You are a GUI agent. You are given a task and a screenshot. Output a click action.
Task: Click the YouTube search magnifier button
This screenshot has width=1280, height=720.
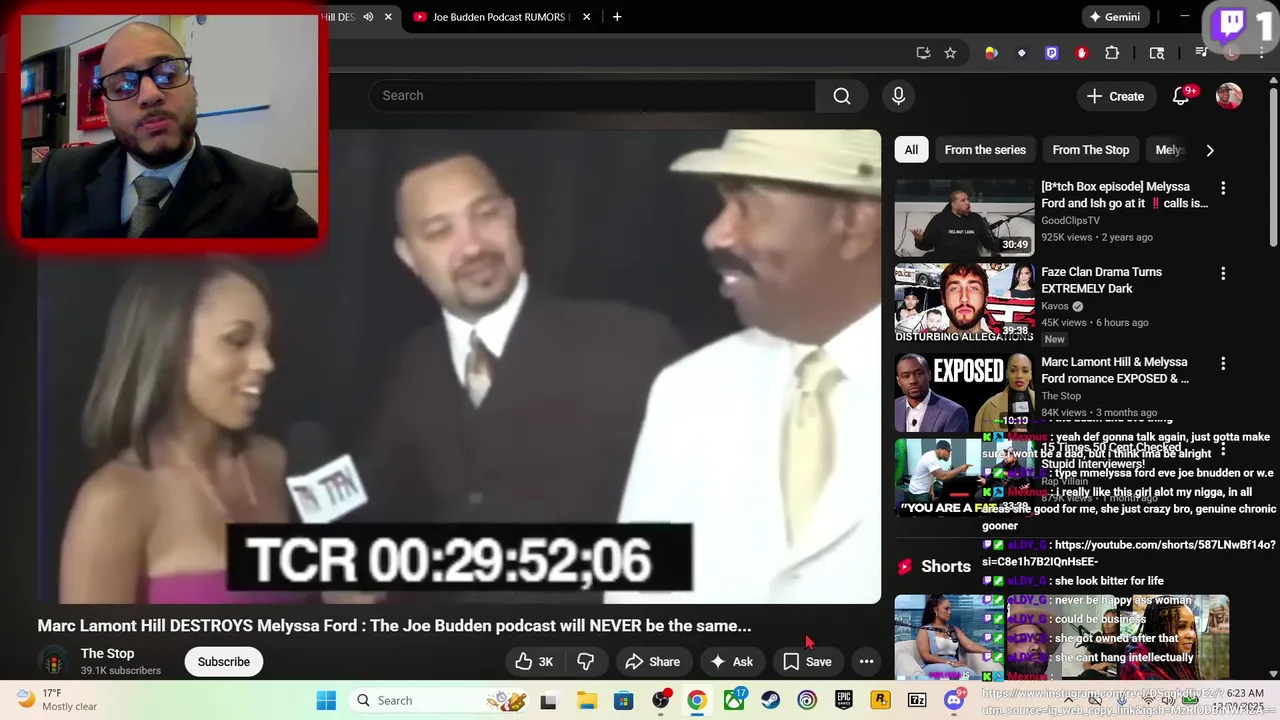point(842,96)
